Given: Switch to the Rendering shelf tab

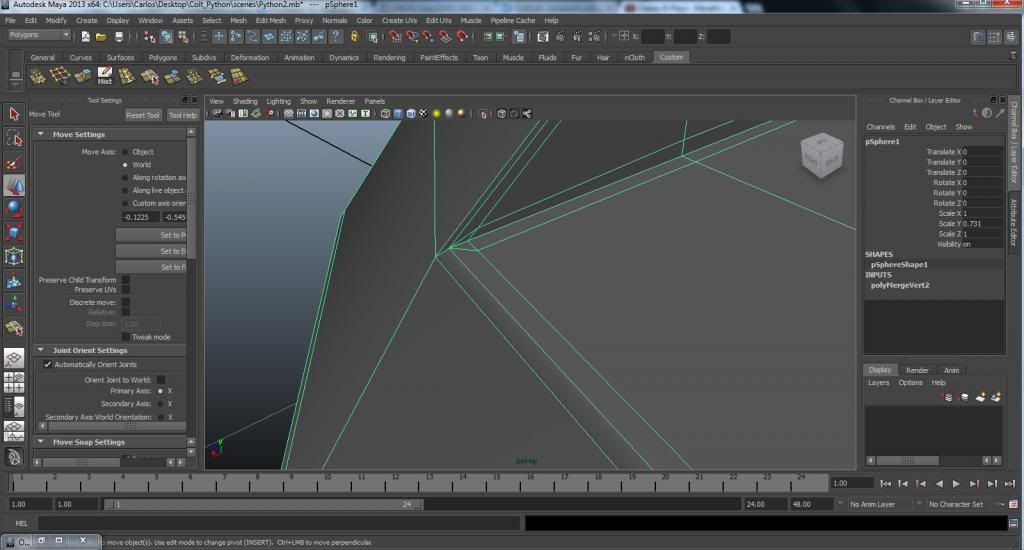Looking at the screenshot, I should (x=389, y=58).
